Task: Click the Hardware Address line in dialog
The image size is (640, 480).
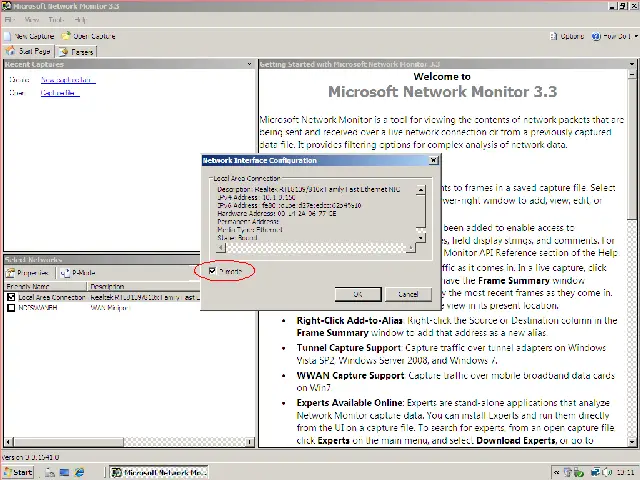Action: tap(277, 213)
